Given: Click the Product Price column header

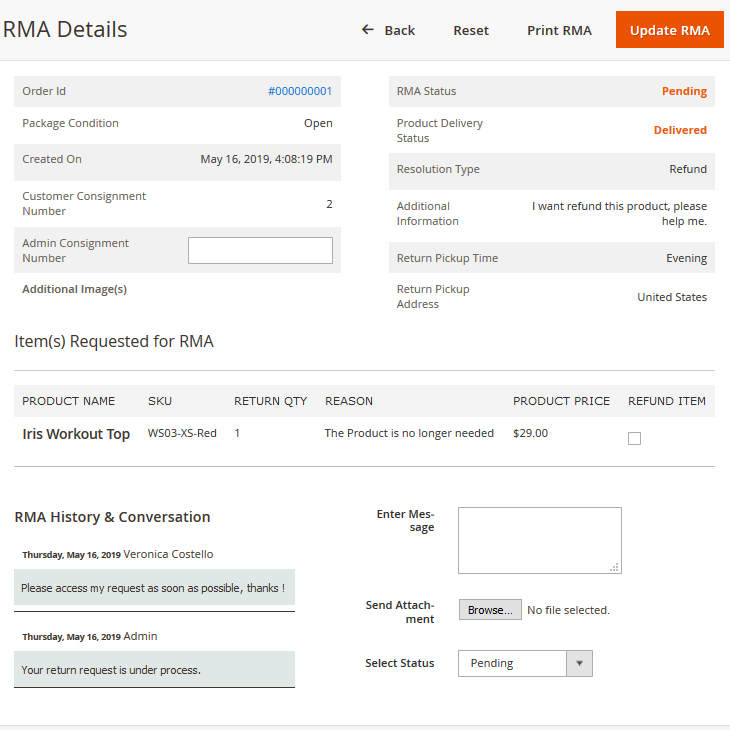Looking at the screenshot, I should click(x=561, y=401).
